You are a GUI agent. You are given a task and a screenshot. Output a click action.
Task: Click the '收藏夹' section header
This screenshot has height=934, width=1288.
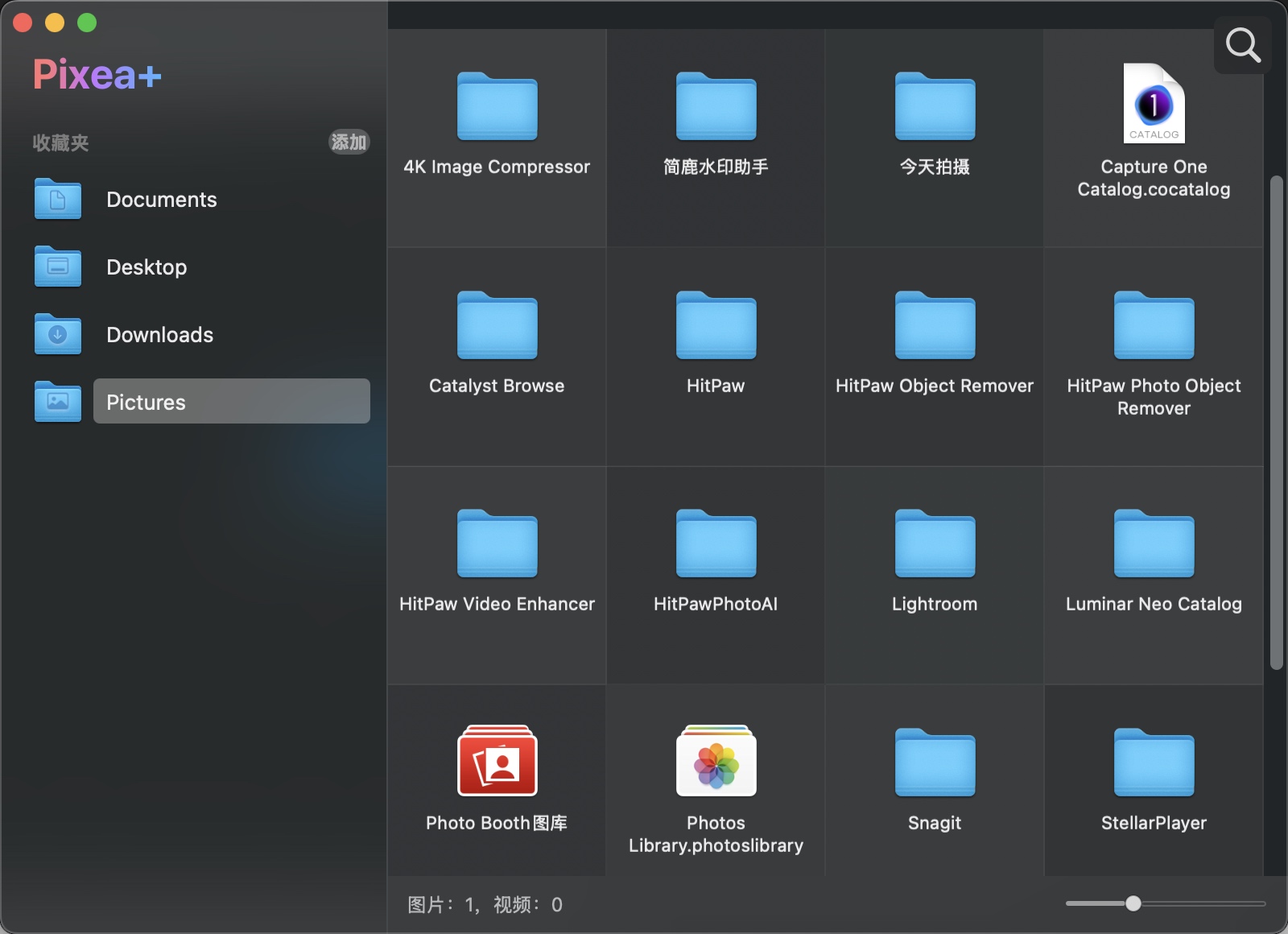[x=60, y=143]
